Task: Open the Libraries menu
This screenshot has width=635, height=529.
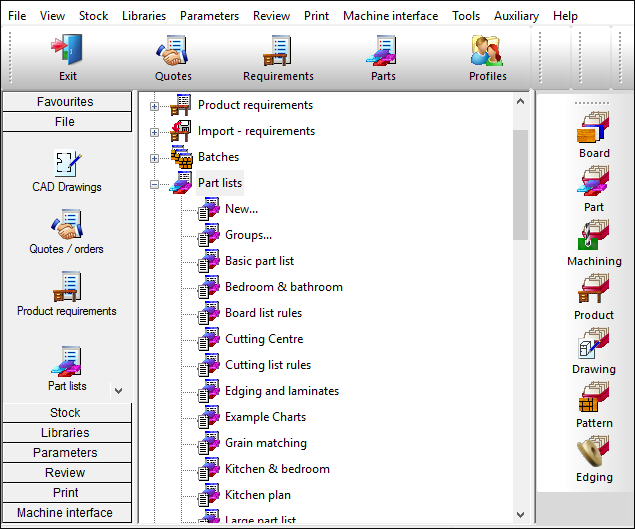Action: 144,16
